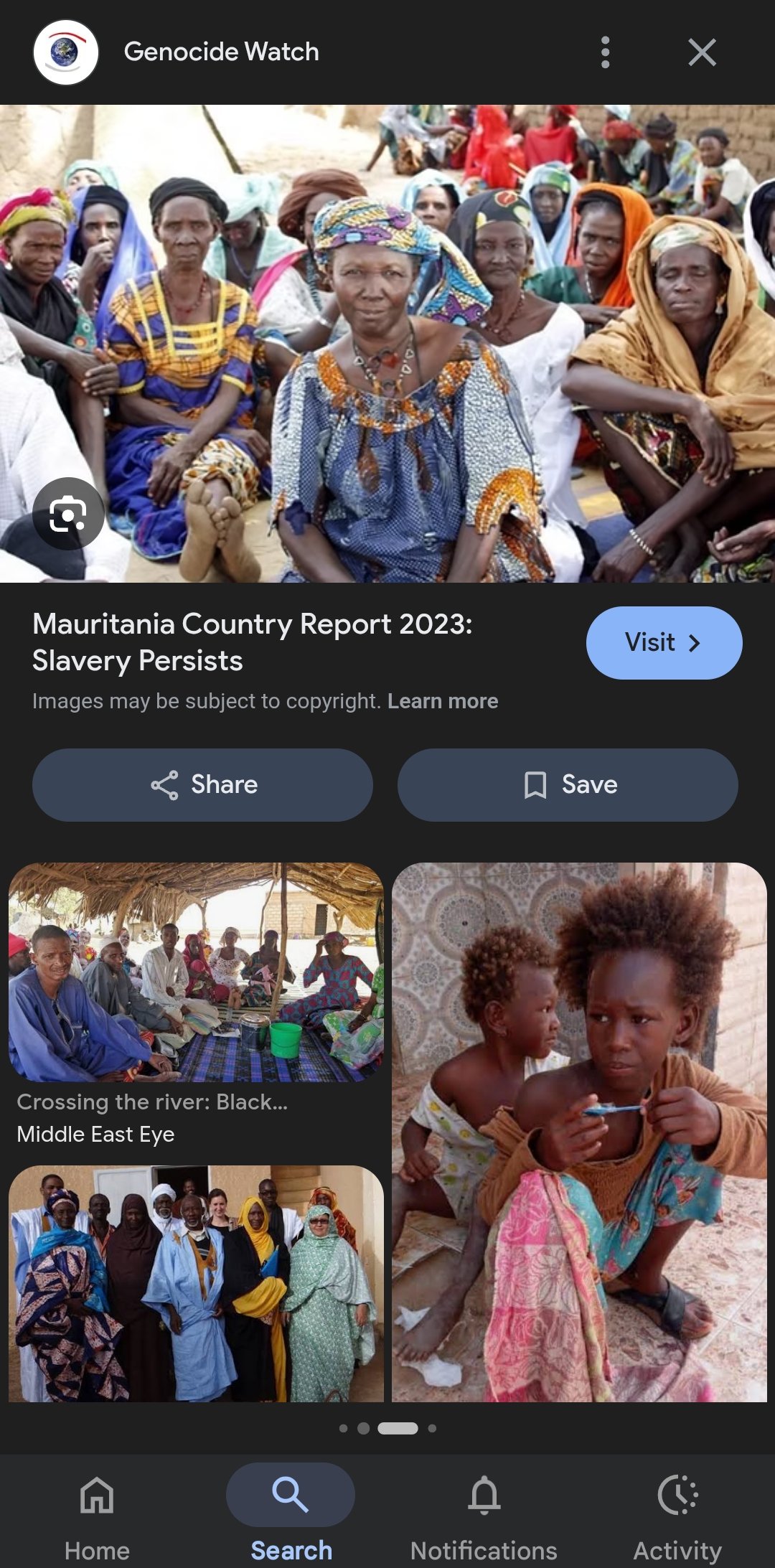775x1568 pixels.
Task: Tap the Middle East Eye source label
Action: (x=95, y=1134)
